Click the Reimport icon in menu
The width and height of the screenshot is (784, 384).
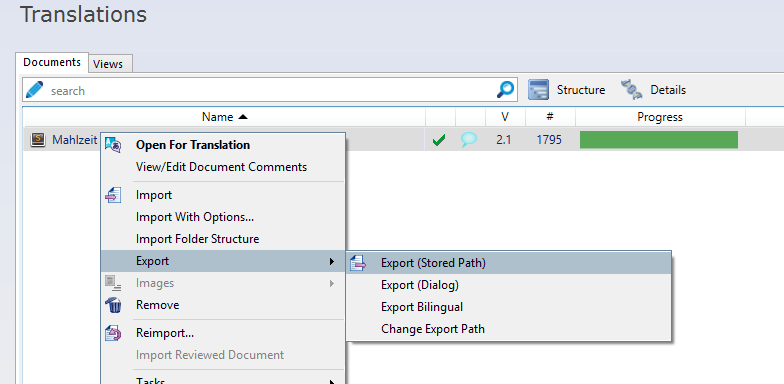(113, 333)
